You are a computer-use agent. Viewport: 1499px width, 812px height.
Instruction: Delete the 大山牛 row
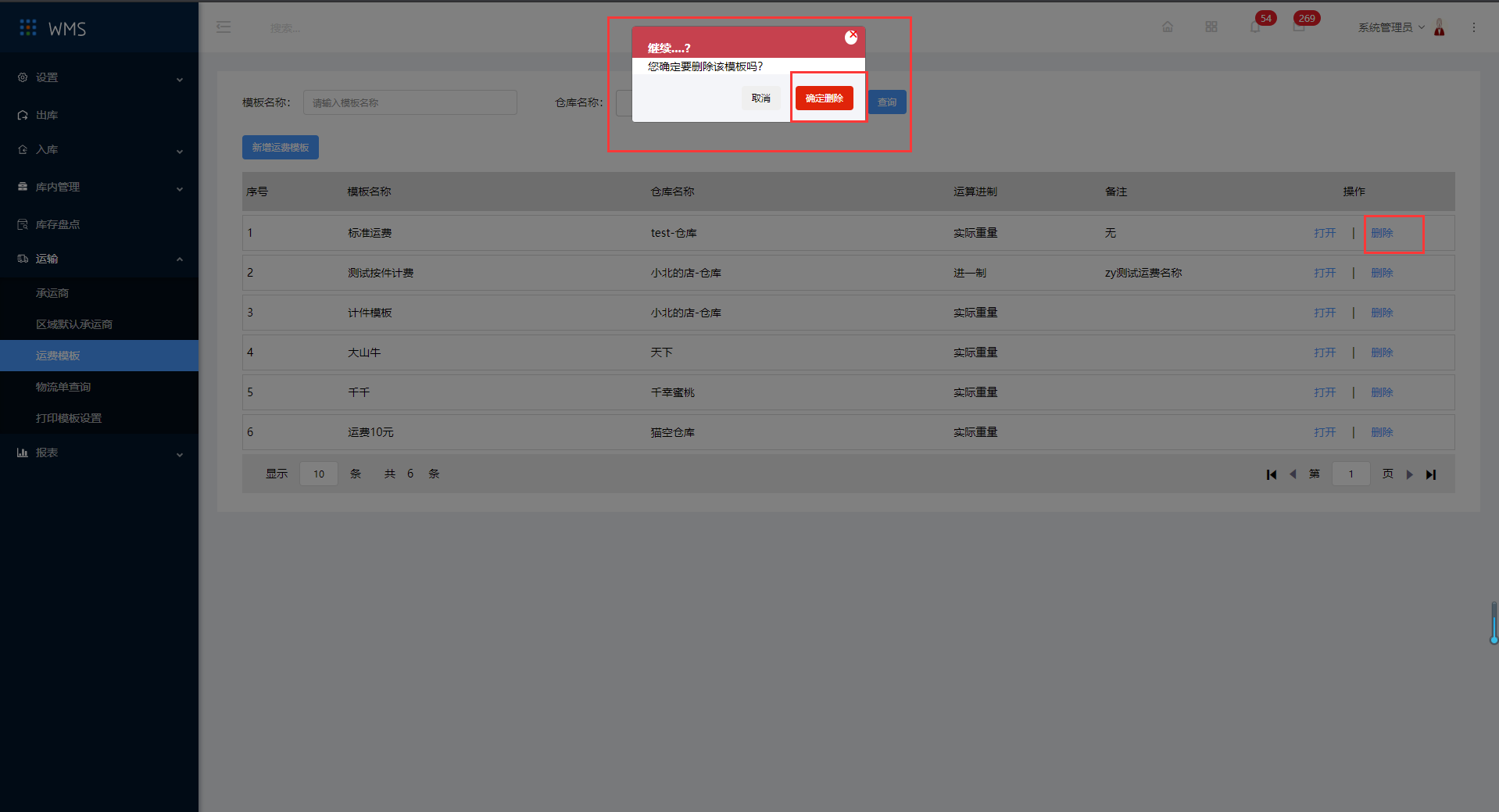1382,352
